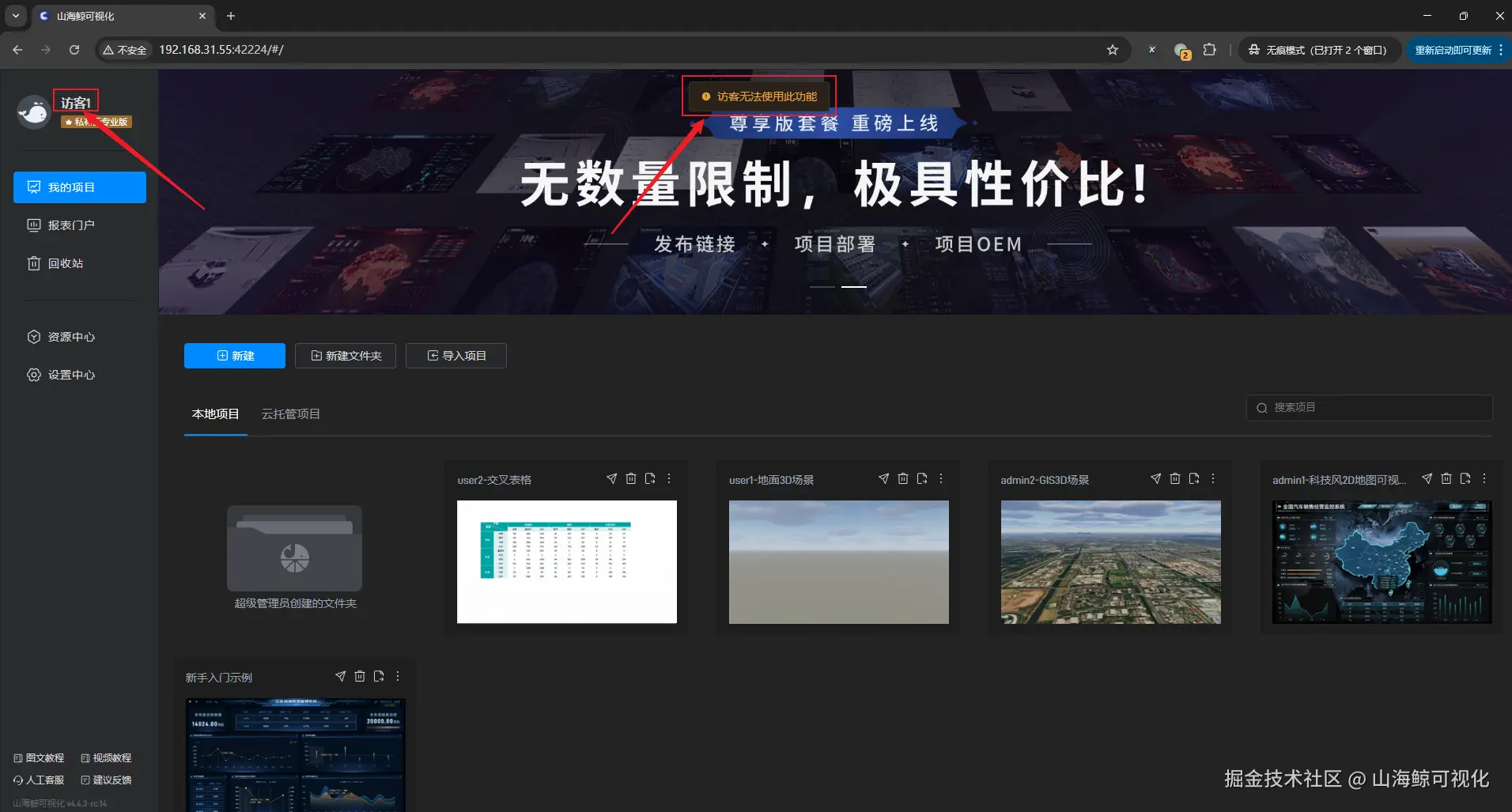This screenshot has width=1512, height=812.
Task: Contact 人工客服 support
Action: coord(39,780)
